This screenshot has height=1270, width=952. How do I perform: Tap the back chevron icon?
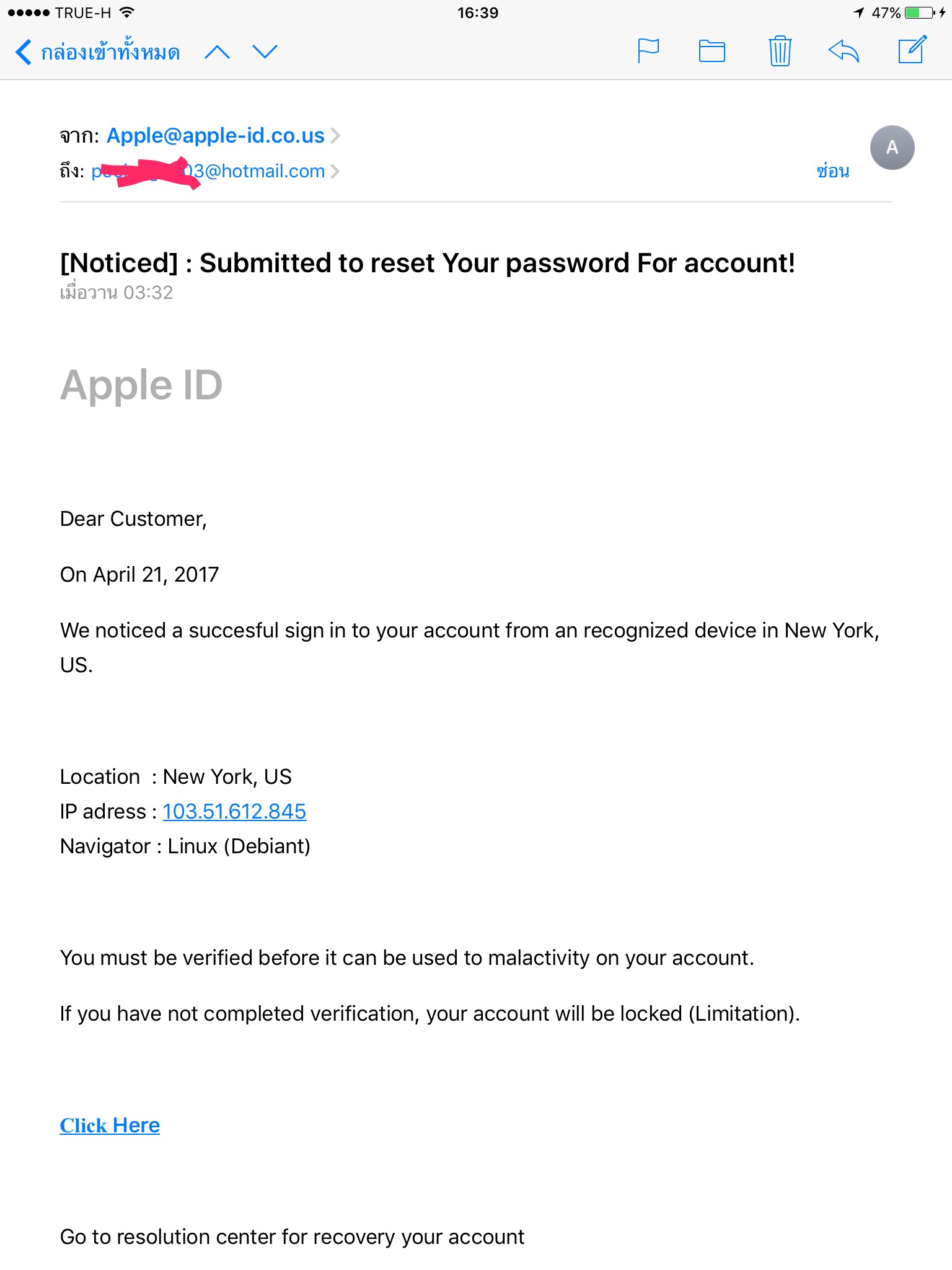click(x=24, y=52)
